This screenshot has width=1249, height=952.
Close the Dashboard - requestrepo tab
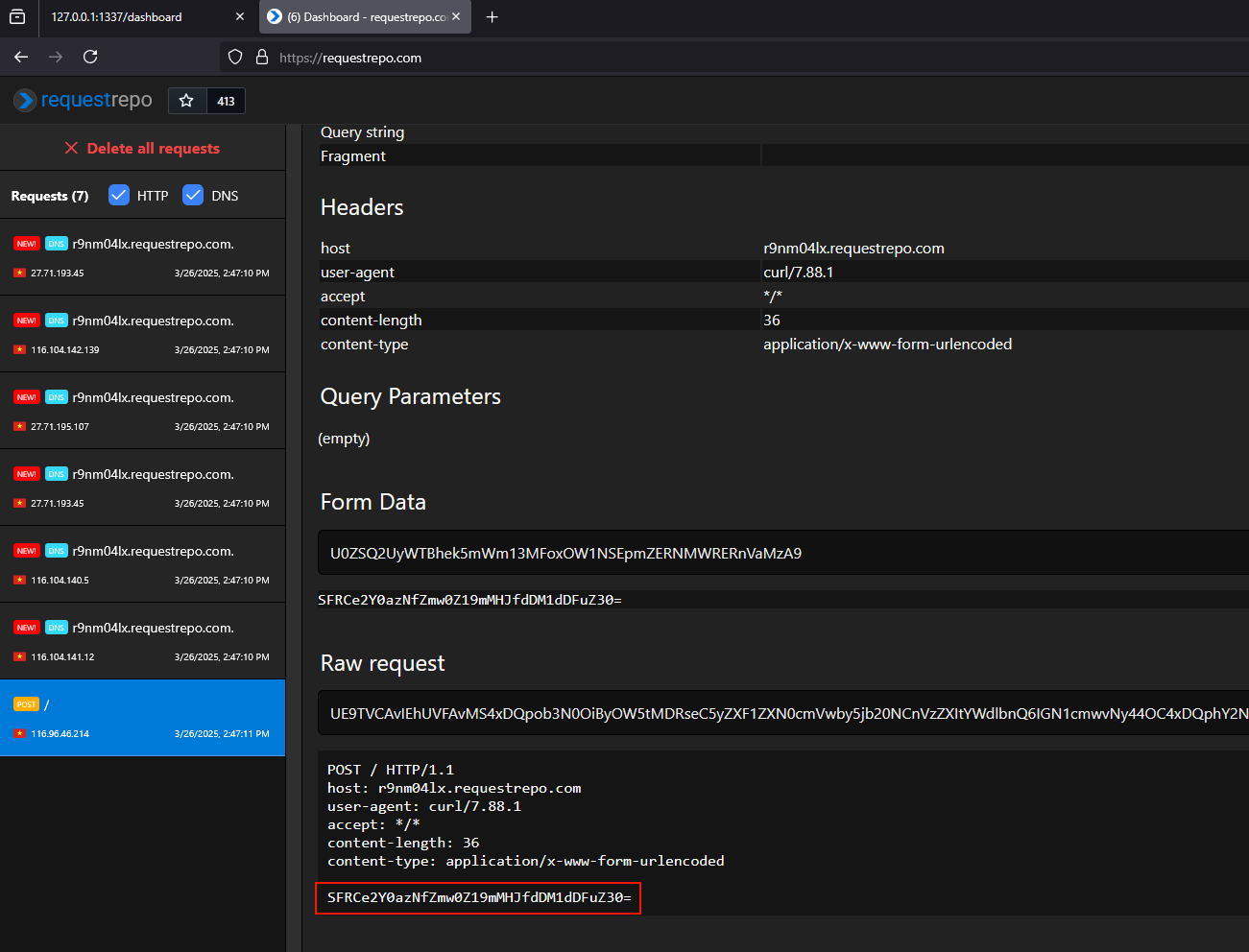click(x=456, y=17)
